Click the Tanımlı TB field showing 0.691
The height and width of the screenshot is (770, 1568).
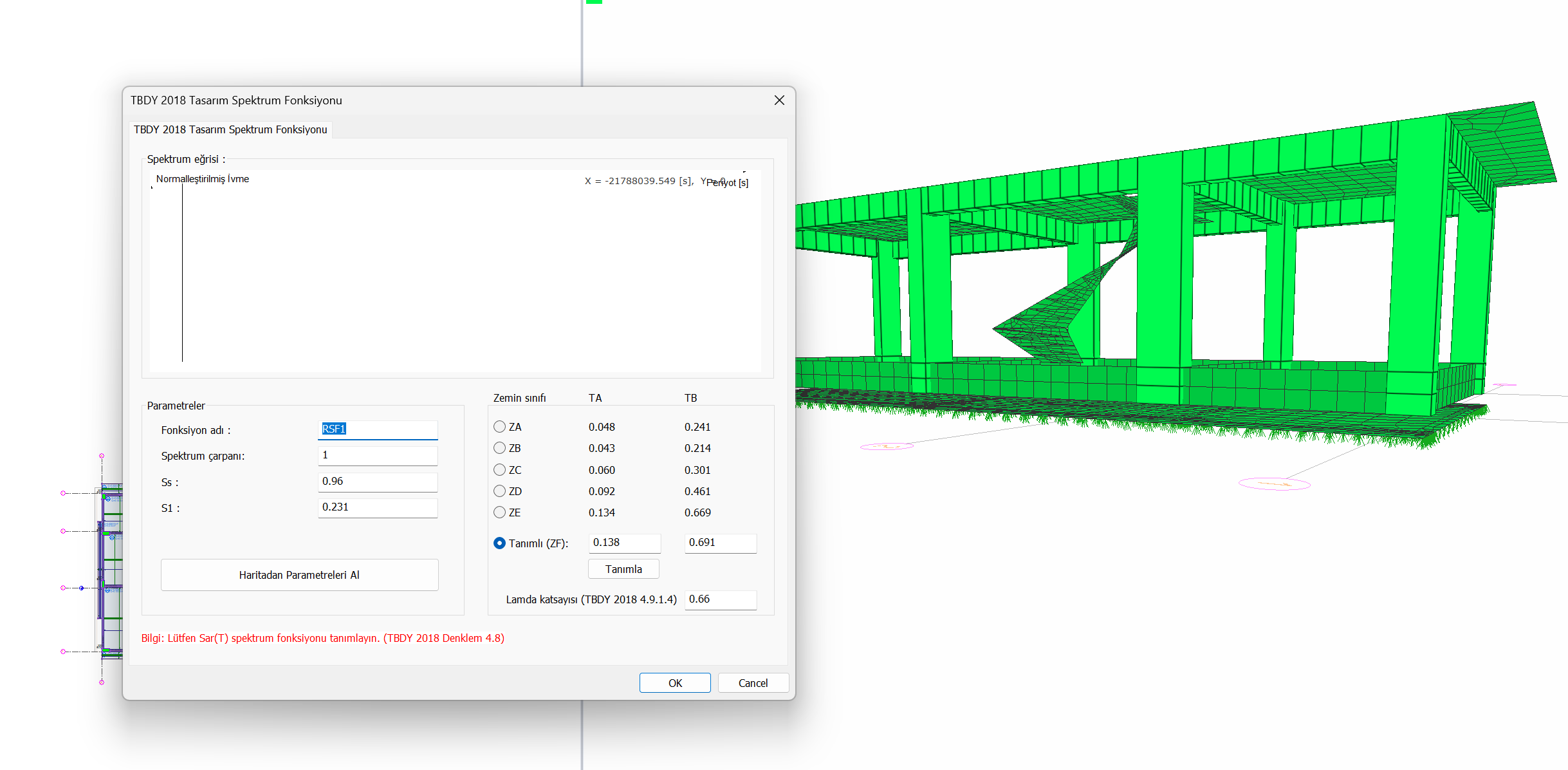pos(721,543)
